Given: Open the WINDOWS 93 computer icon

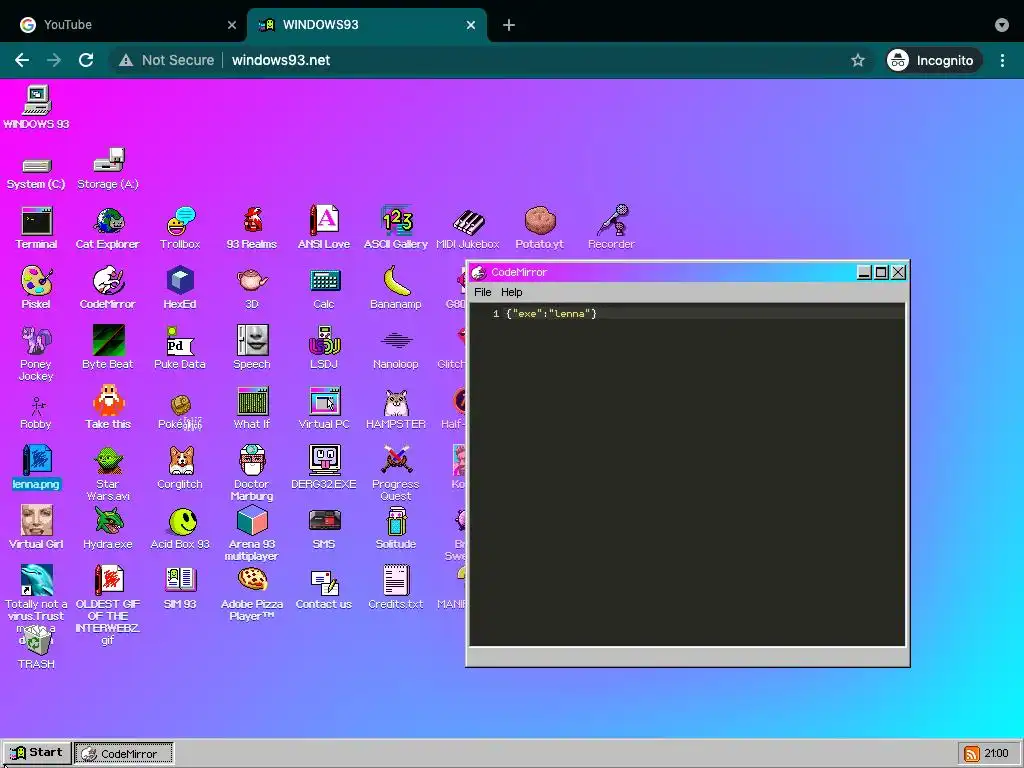Looking at the screenshot, I should coord(37,107).
